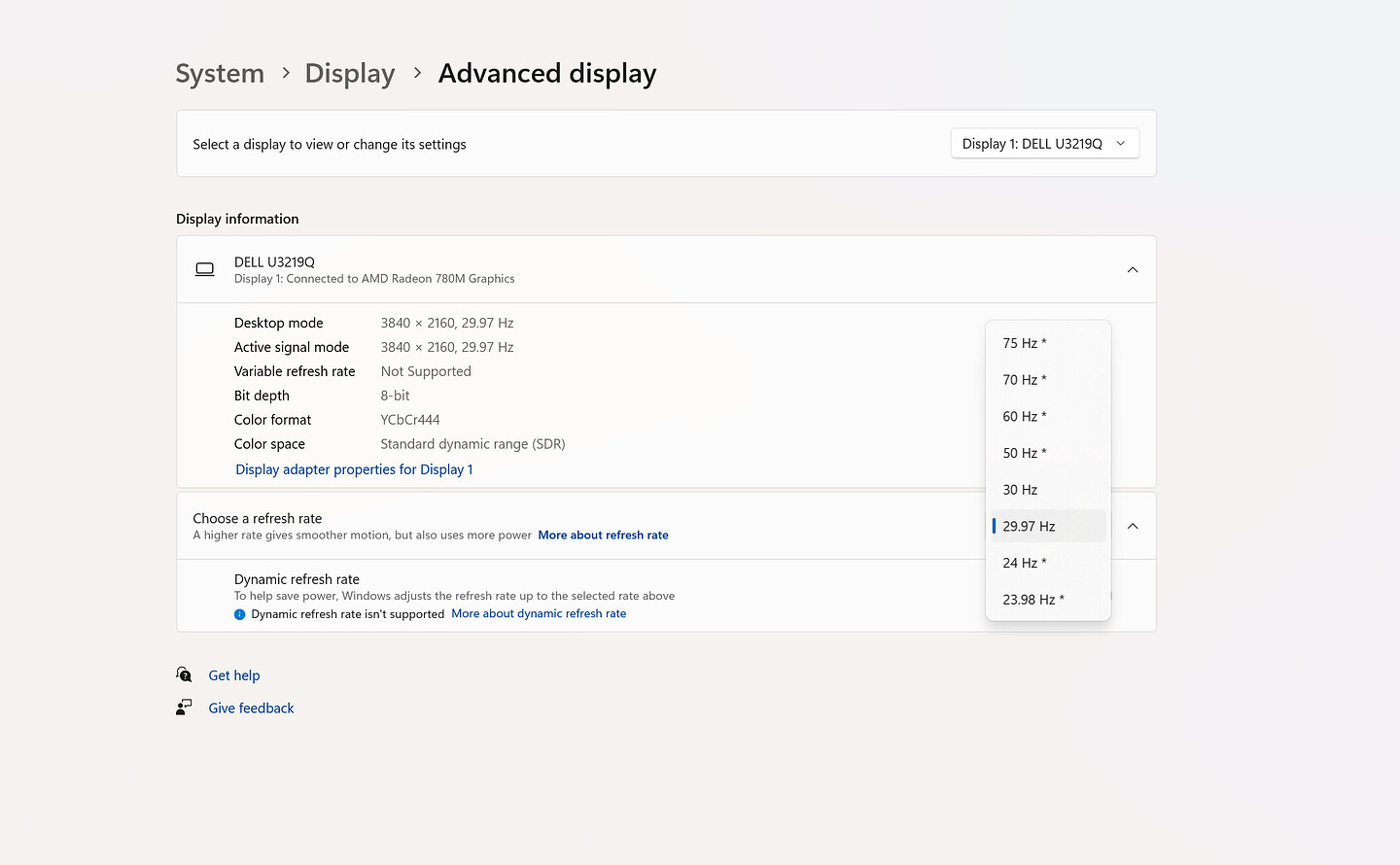Image resolution: width=1400 pixels, height=865 pixels.
Task: Open More about dynamic refresh rate link
Action: click(x=539, y=614)
